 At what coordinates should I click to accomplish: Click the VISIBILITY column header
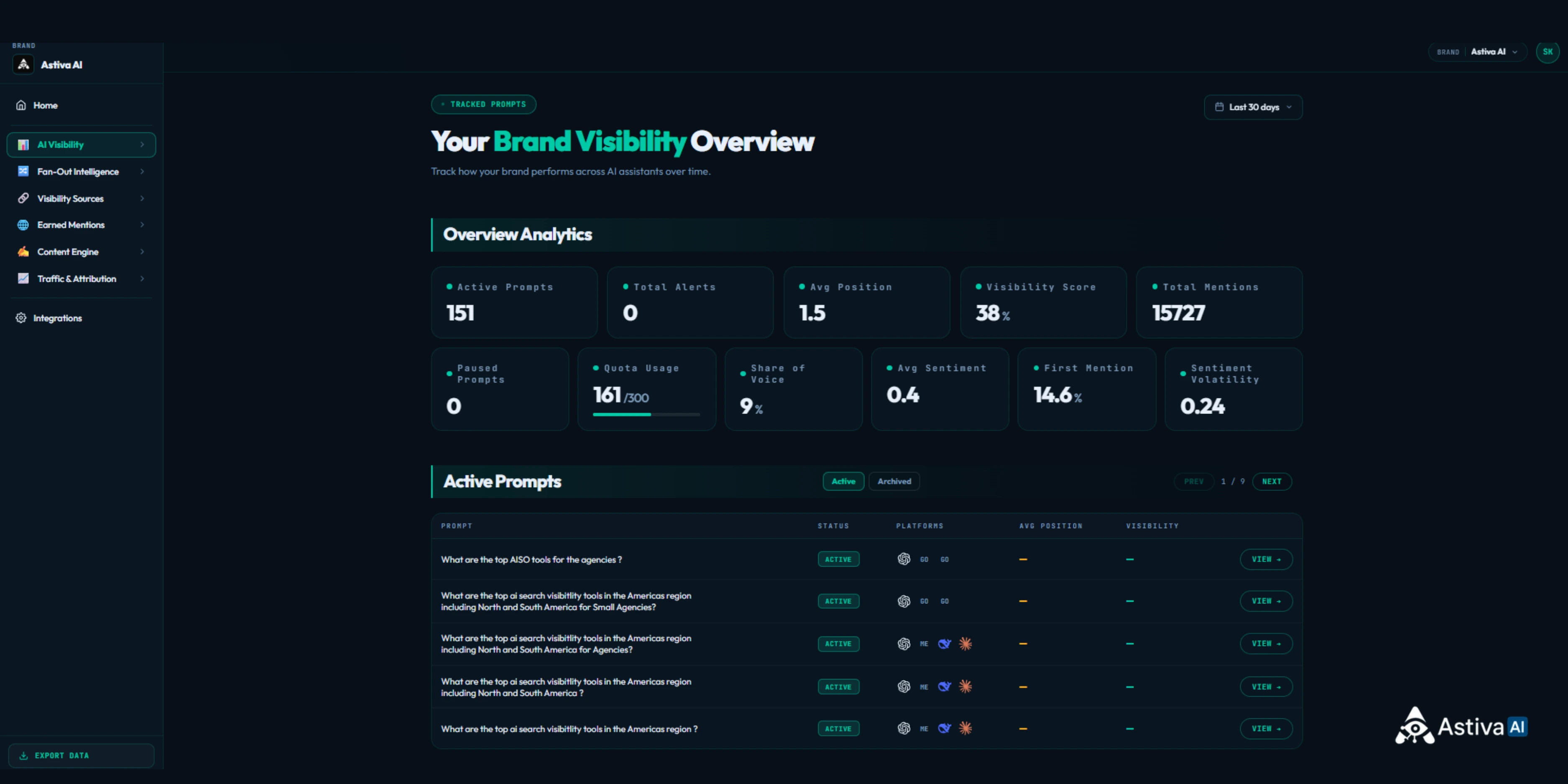click(1152, 526)
